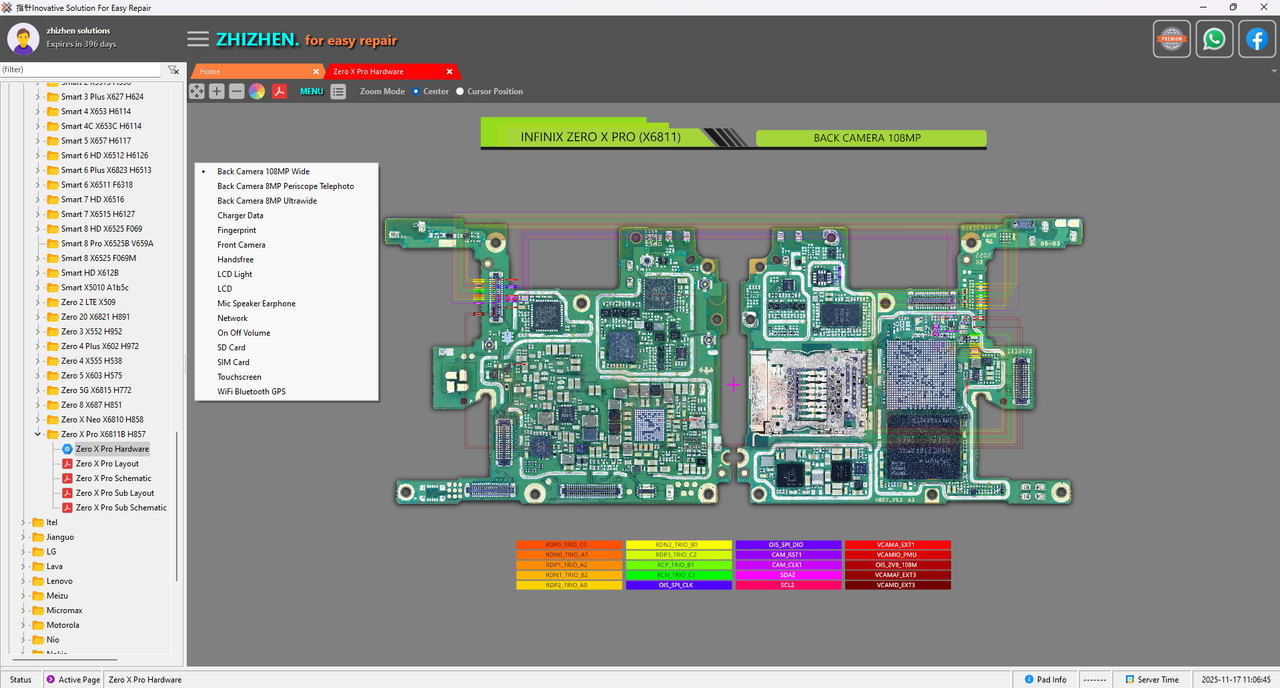Click the Status button in status bar
1280x688 pixels.
[21, 680]
